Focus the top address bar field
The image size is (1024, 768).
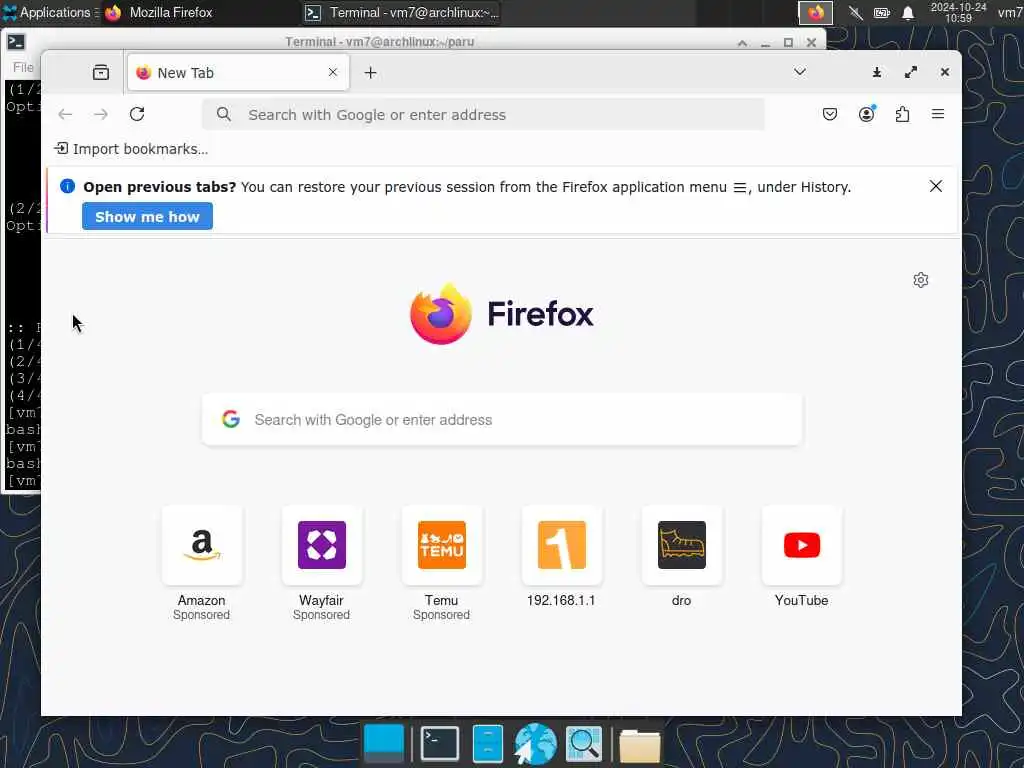click(483, 114)
